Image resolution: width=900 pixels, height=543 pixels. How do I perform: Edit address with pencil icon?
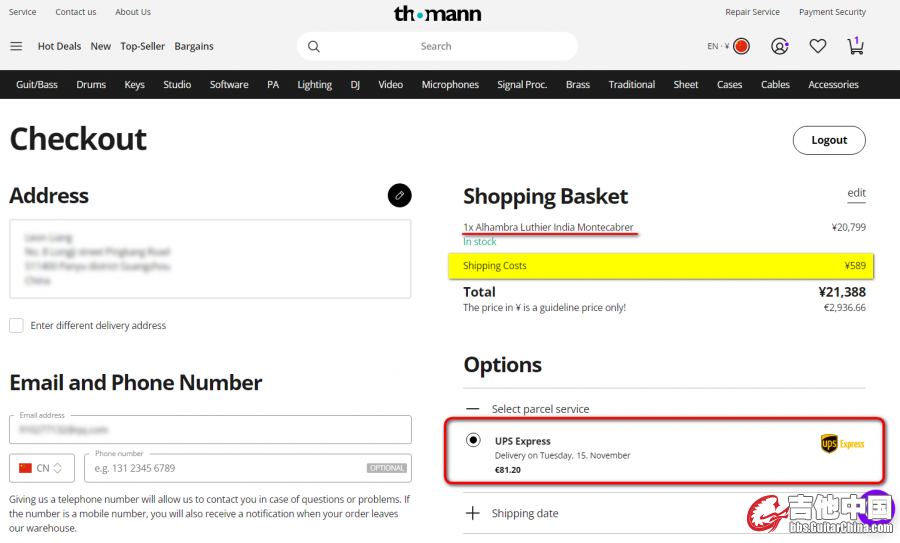tap(399, 195)
